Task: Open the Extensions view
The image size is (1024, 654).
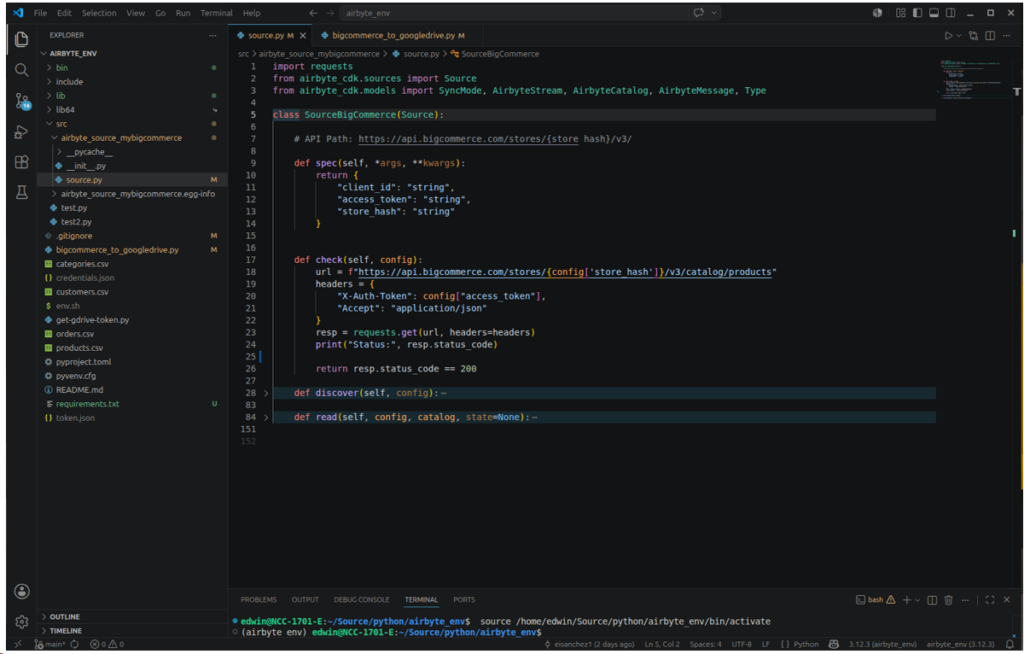Action: pos(22,162)
